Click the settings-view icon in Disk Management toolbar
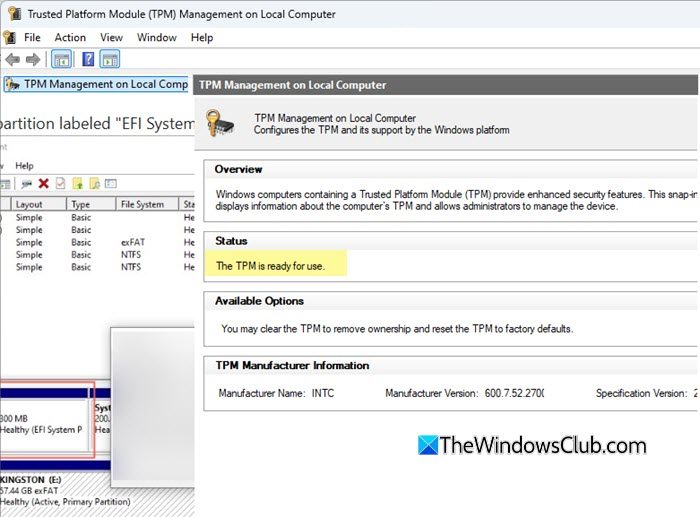This screenshot has height=517, width=700. [111, 183]
